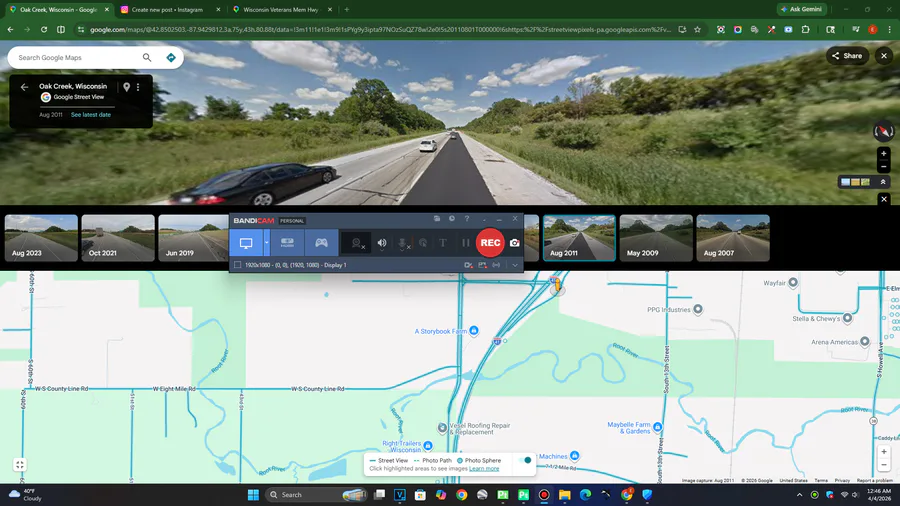The image size is (900, 506).
Task: Open Windows Start menu
Action: pos(253,495)
